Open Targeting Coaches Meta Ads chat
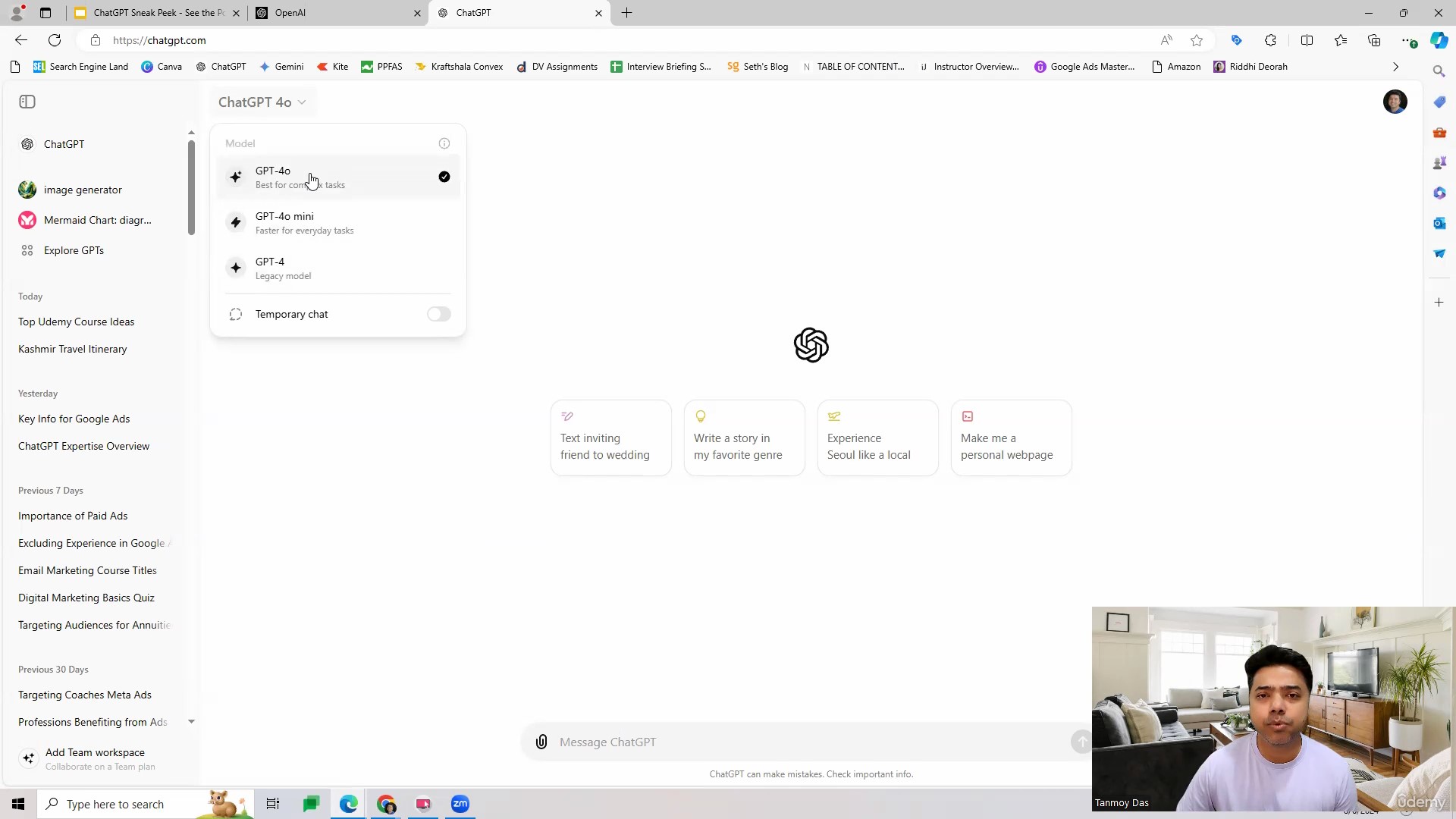Image resolution: width=1456 pixels, height=819 pixels. click(84, 695)
